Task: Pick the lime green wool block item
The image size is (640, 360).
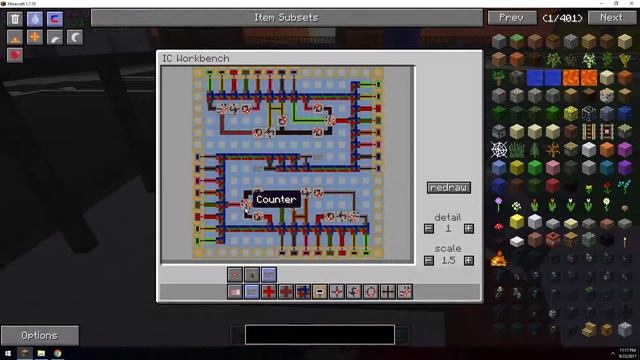Action: pyautogui.click(x=535, y=168)
